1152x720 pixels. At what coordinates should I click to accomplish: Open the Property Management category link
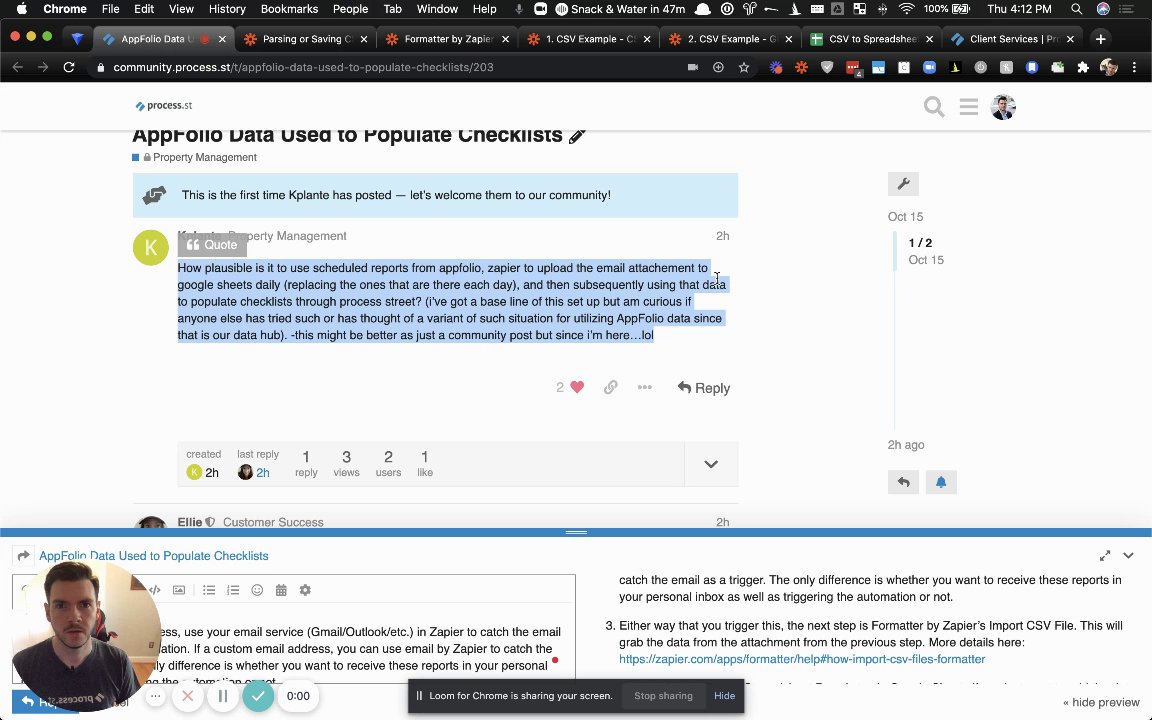tap(204, 157)
